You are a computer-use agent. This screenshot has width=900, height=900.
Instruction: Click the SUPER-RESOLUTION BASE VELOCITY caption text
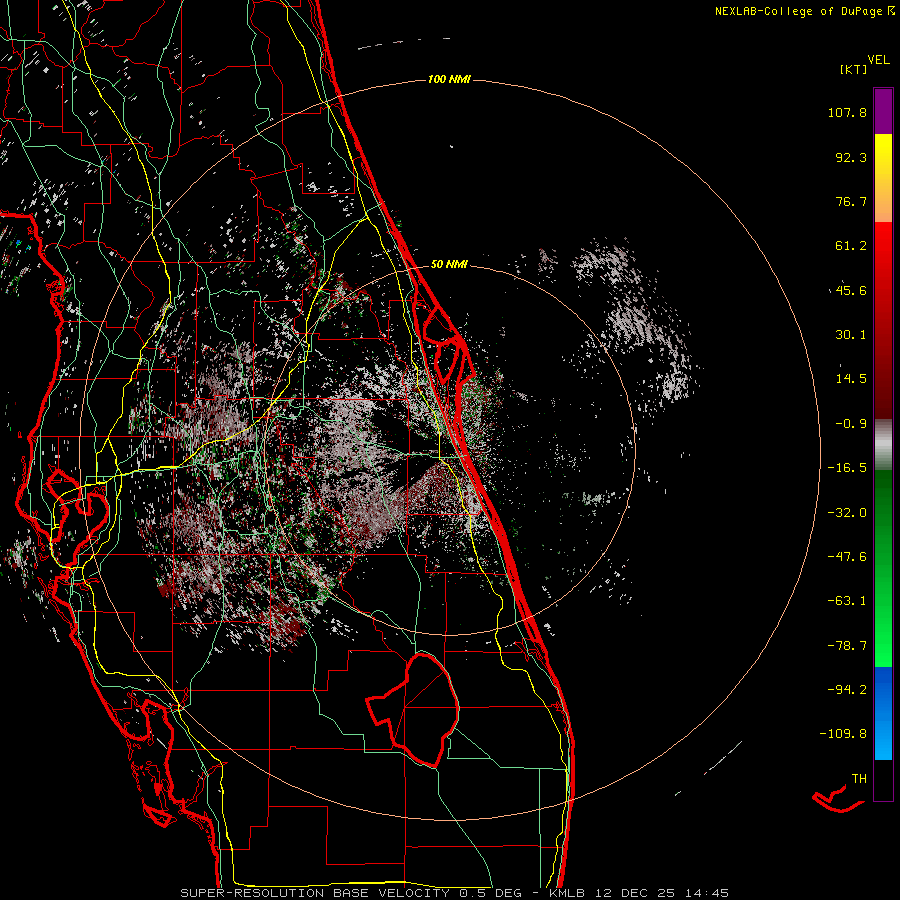[x=316, y=893]
